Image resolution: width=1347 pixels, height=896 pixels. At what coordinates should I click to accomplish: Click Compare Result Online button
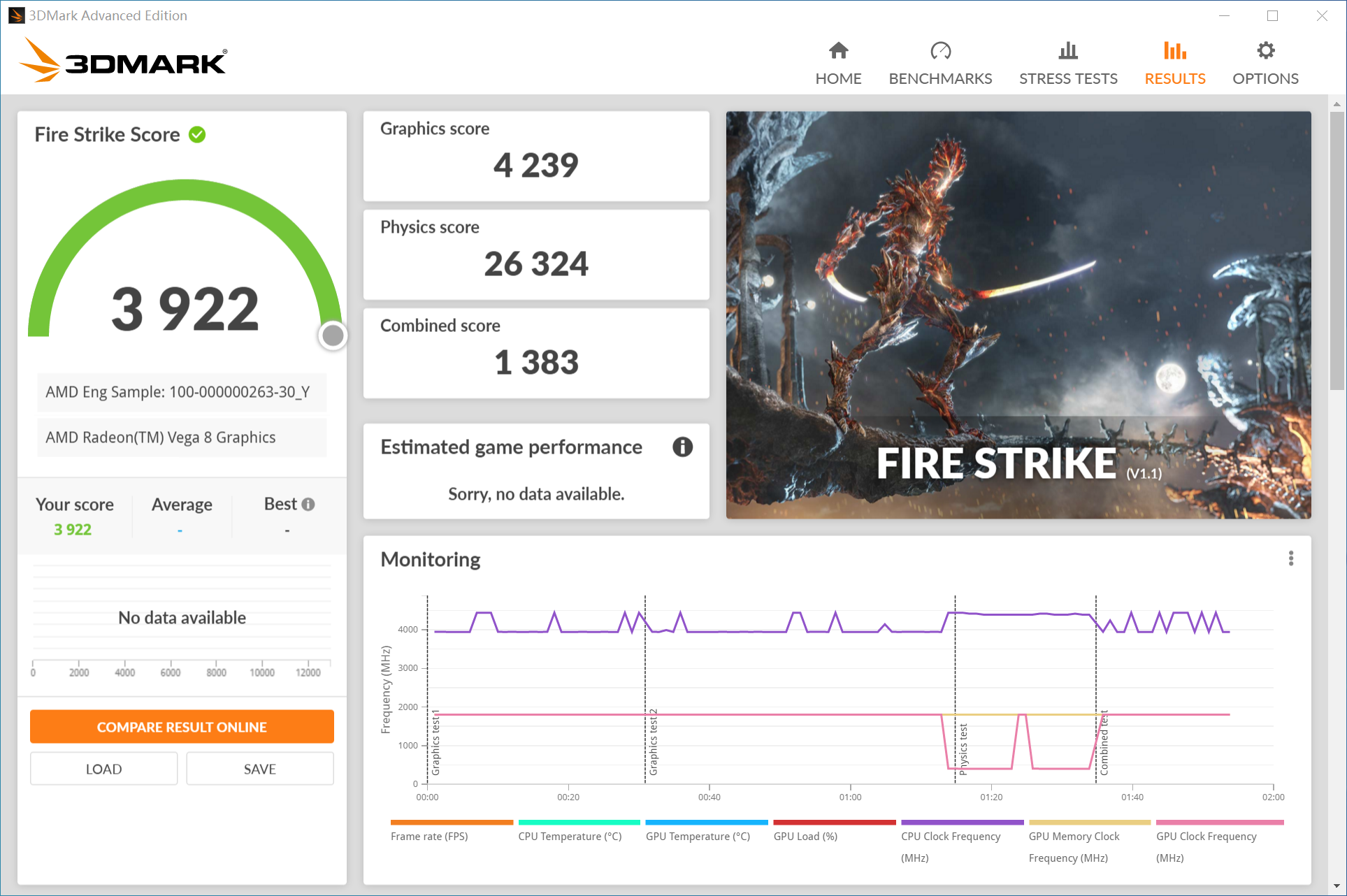pyautogui.click(x=182, y=727)
